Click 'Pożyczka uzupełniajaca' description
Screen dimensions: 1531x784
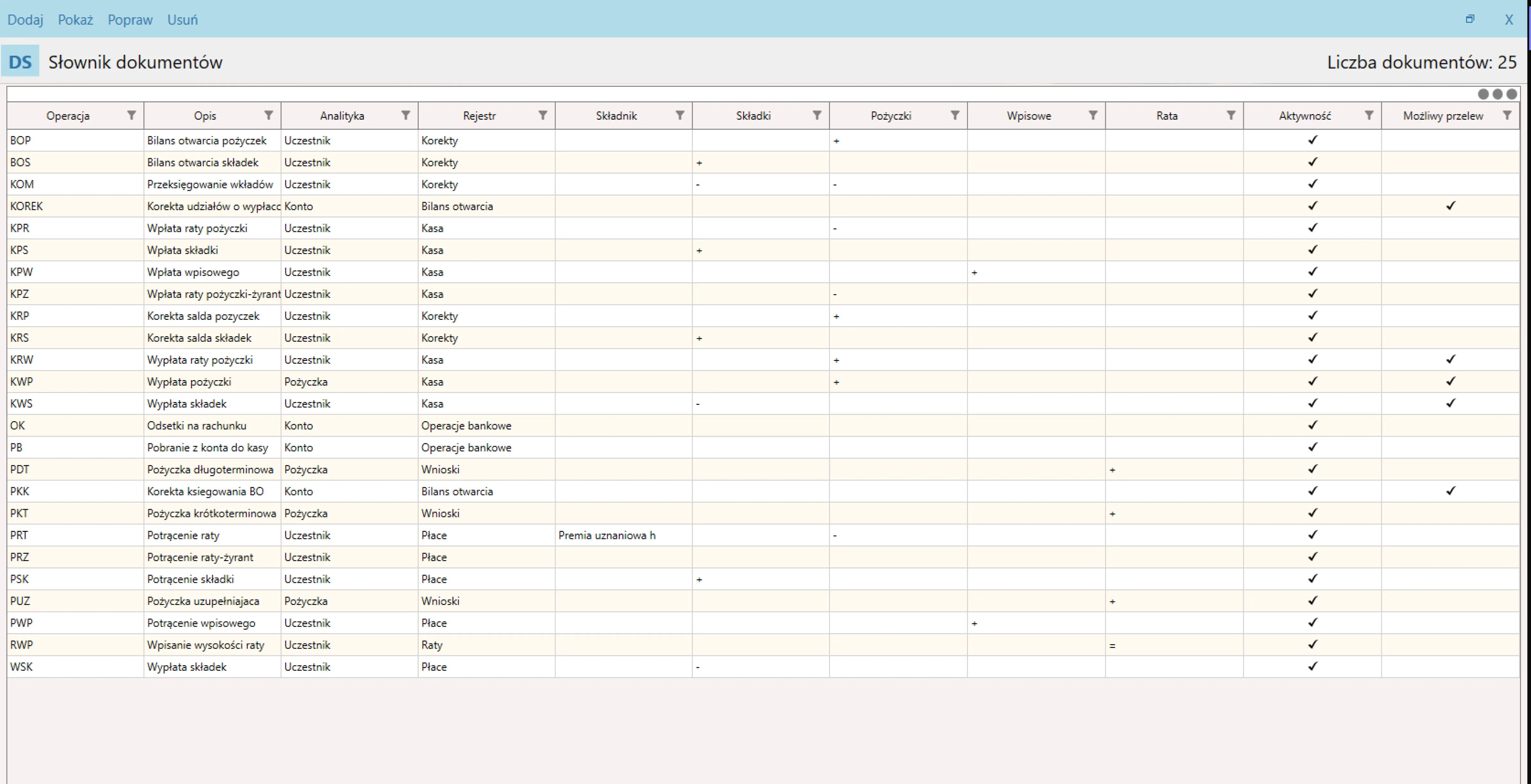[x=203, y=601]
